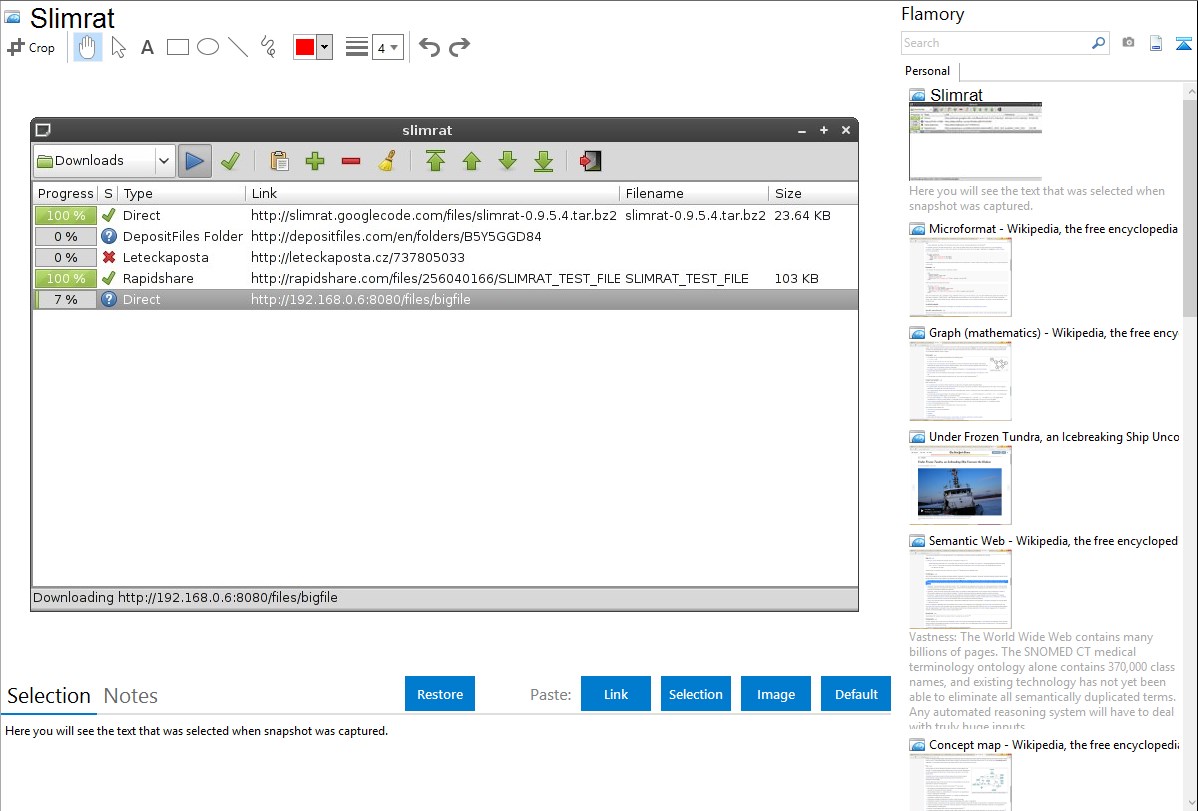Select the straight line tool
This screenshot has width=1198, height=811.
(x=238, y=47)
